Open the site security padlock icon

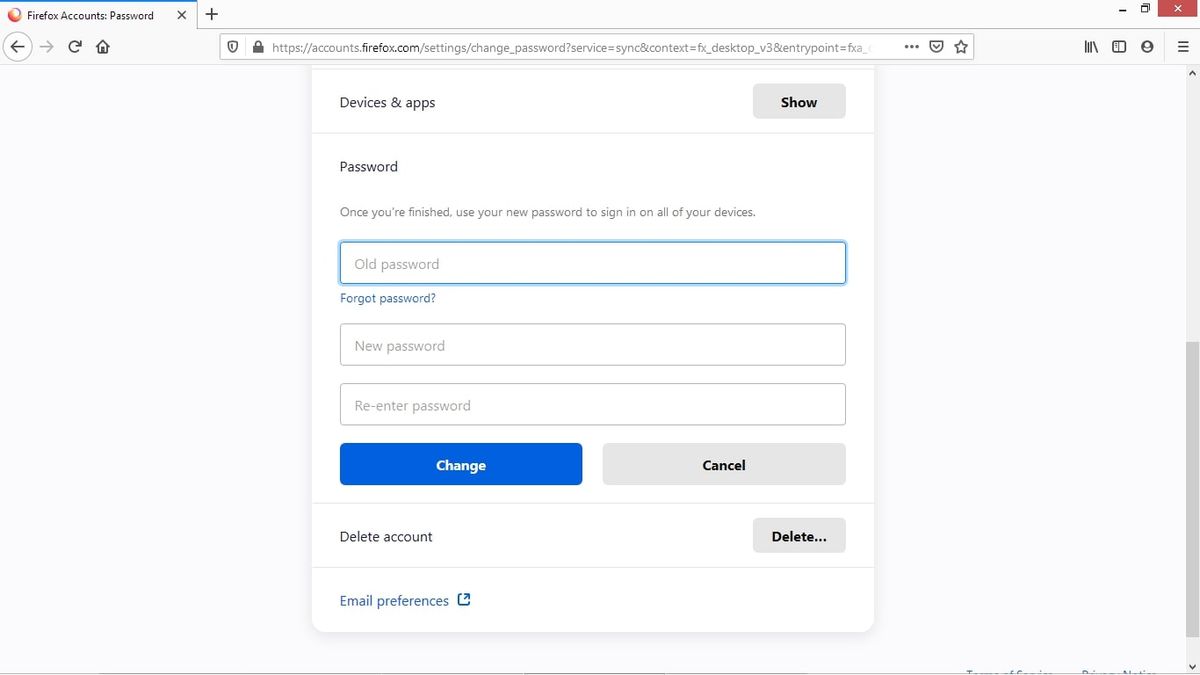tap(257, 46)
